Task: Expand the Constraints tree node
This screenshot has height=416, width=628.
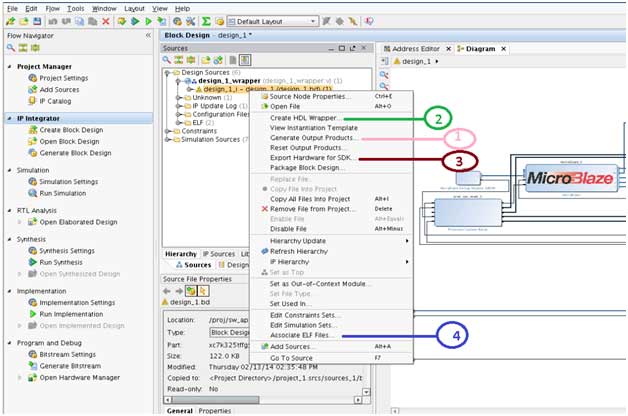Action: click(x=167, y=131)
